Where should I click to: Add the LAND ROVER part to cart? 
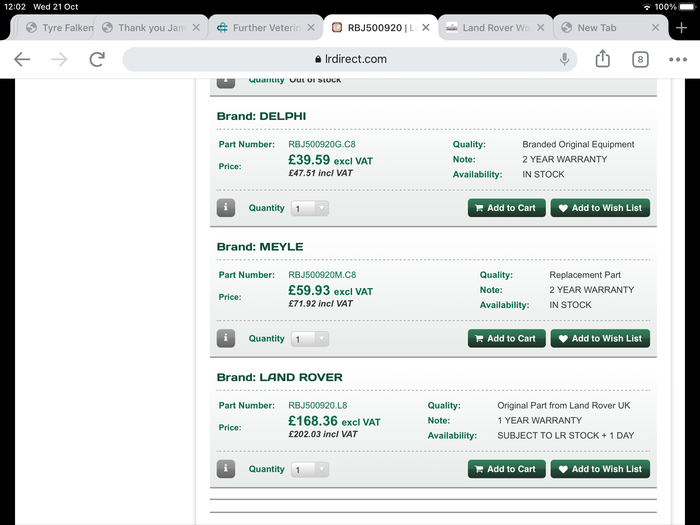coord(506,469)
